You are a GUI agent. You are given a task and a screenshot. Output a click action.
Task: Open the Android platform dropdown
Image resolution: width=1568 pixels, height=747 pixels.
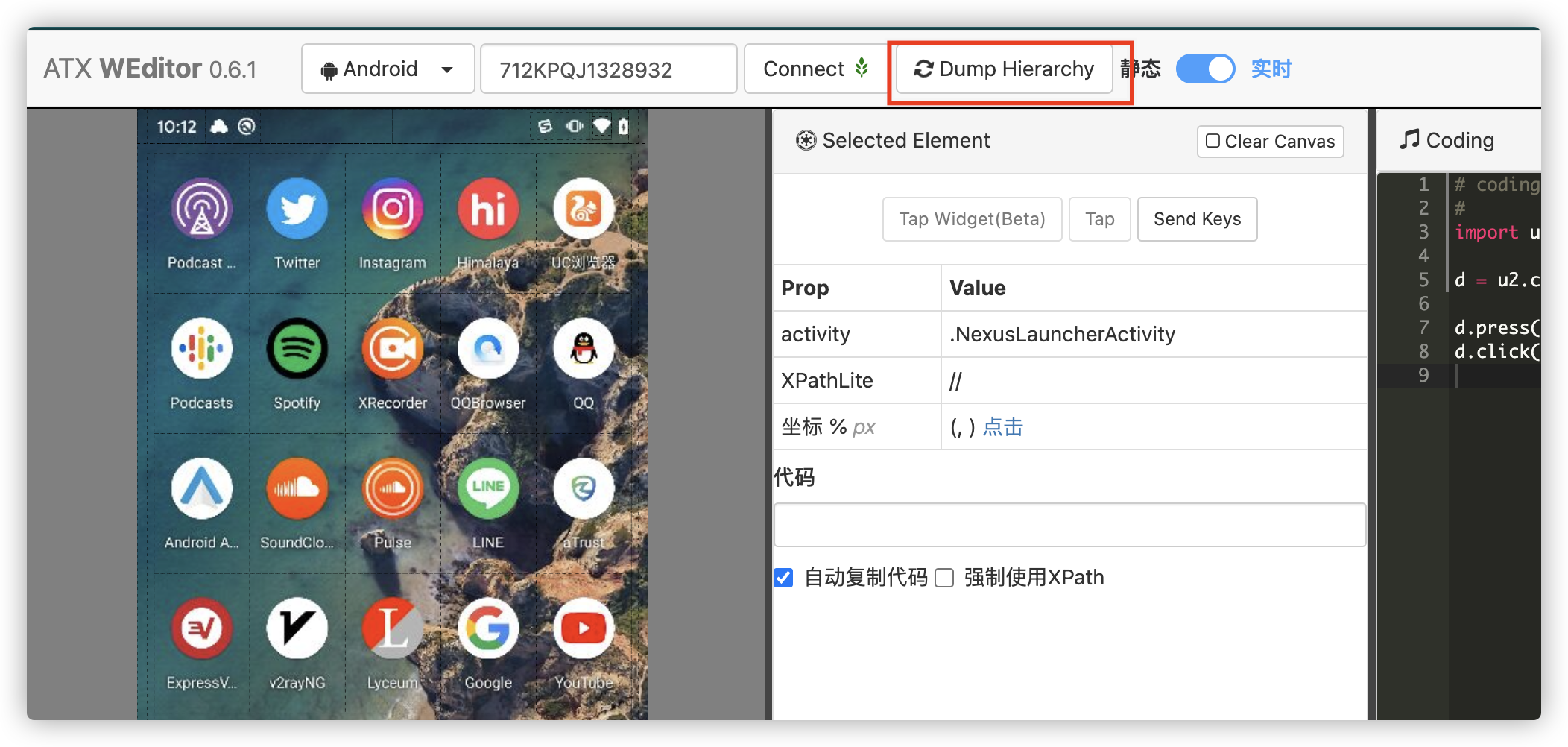447,69
